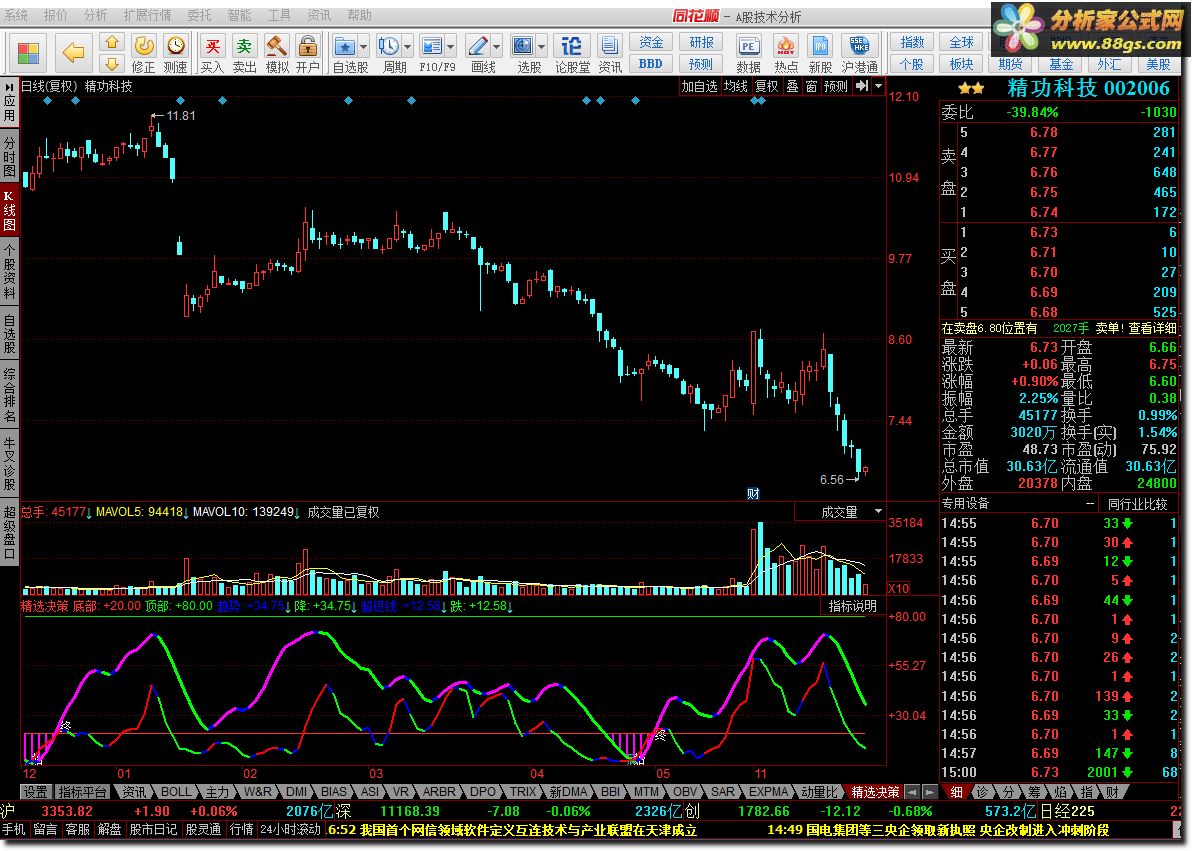The height and width of the screenshot is (851, 1193).
Task: Expand the 自选股 dropdown arrow
Action: point(364,46)
